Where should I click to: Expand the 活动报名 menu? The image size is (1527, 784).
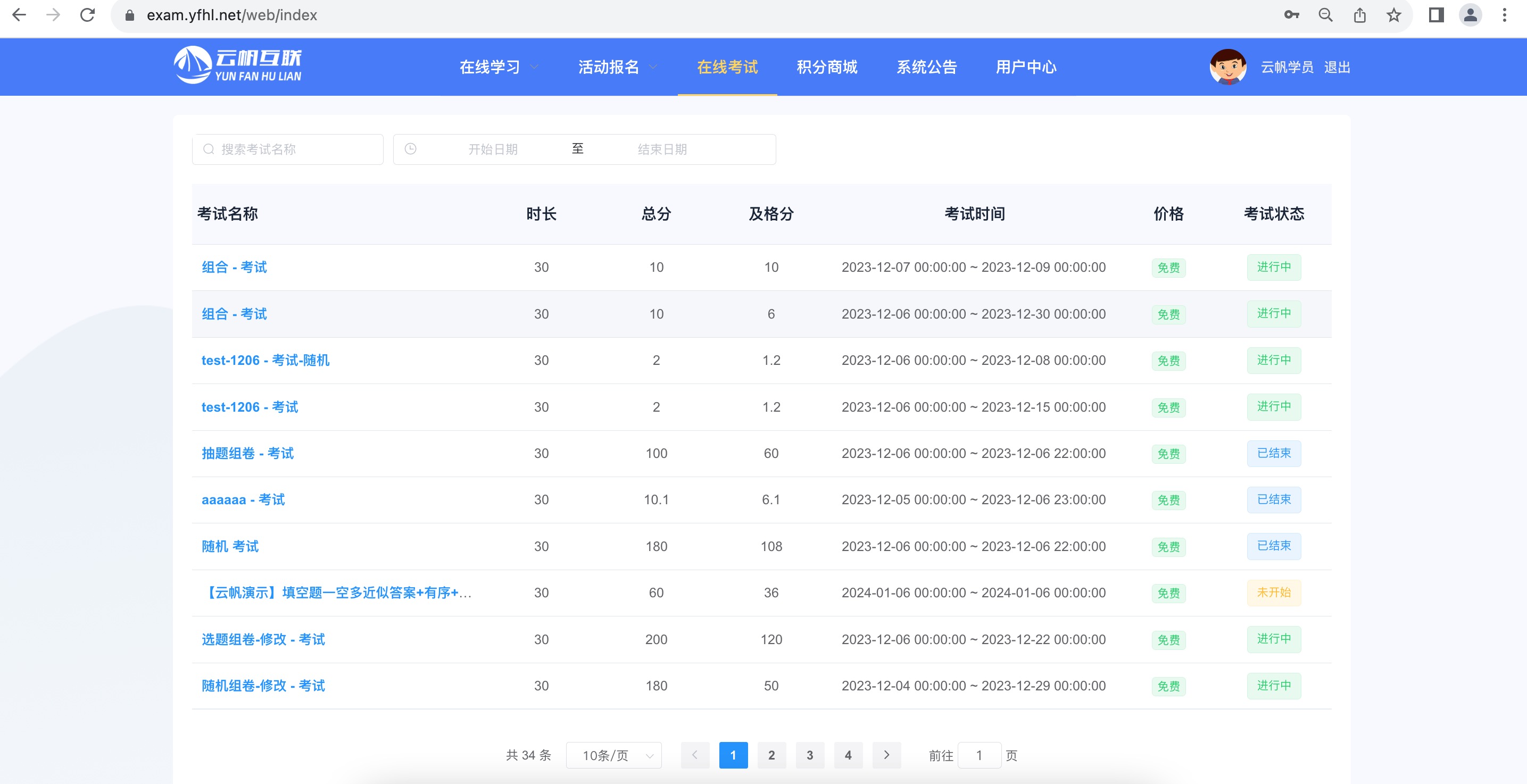coord(618,67)
